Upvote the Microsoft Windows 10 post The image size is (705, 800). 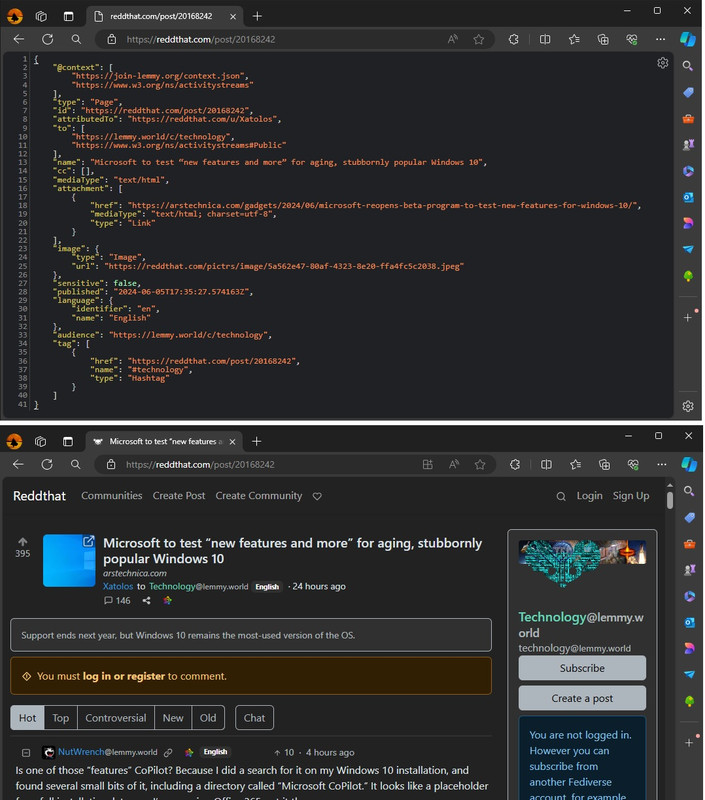point(22,542)
